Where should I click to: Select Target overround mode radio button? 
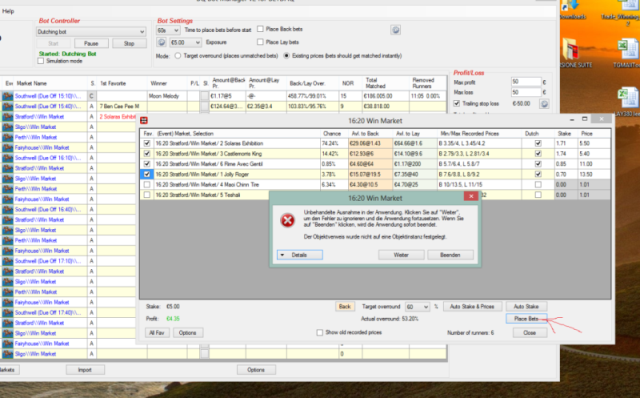click(x=178, y=56)
